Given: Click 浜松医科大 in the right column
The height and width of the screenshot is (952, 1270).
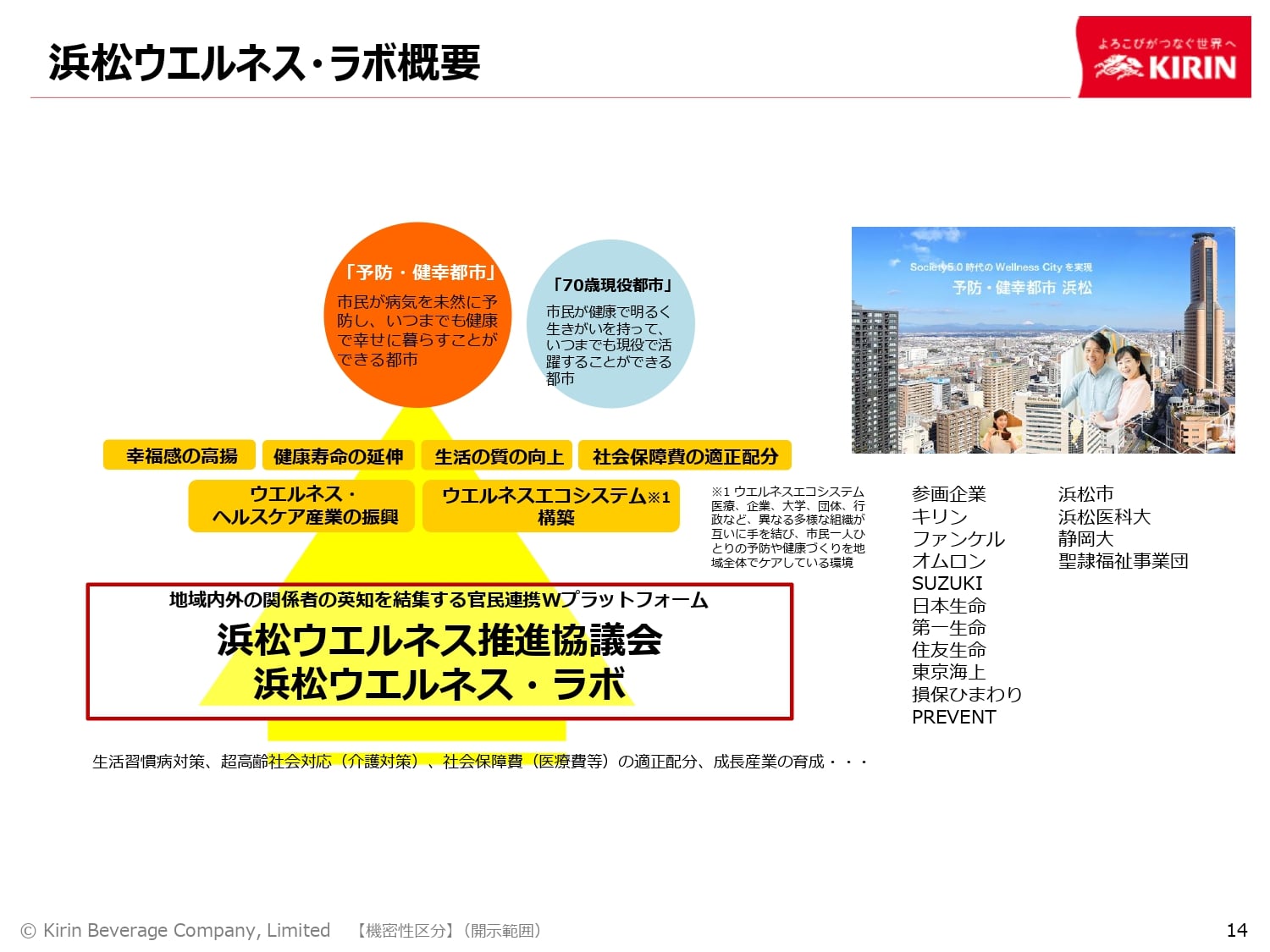Looking at the screenshot, I should (1105, 516).
